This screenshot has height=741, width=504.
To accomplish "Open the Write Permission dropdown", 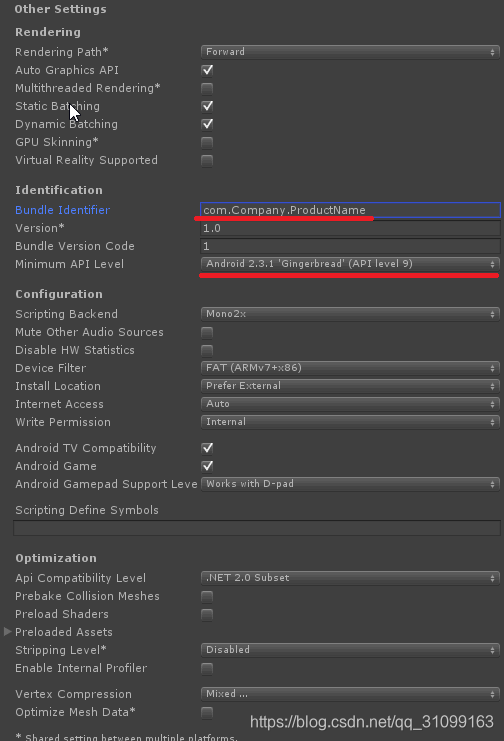I will point(350,422).
